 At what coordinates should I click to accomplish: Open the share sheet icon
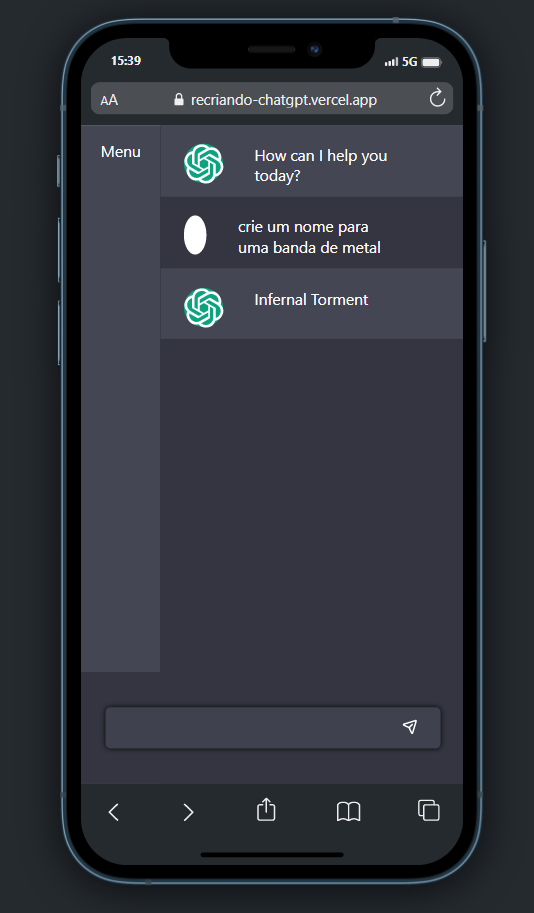266,809
